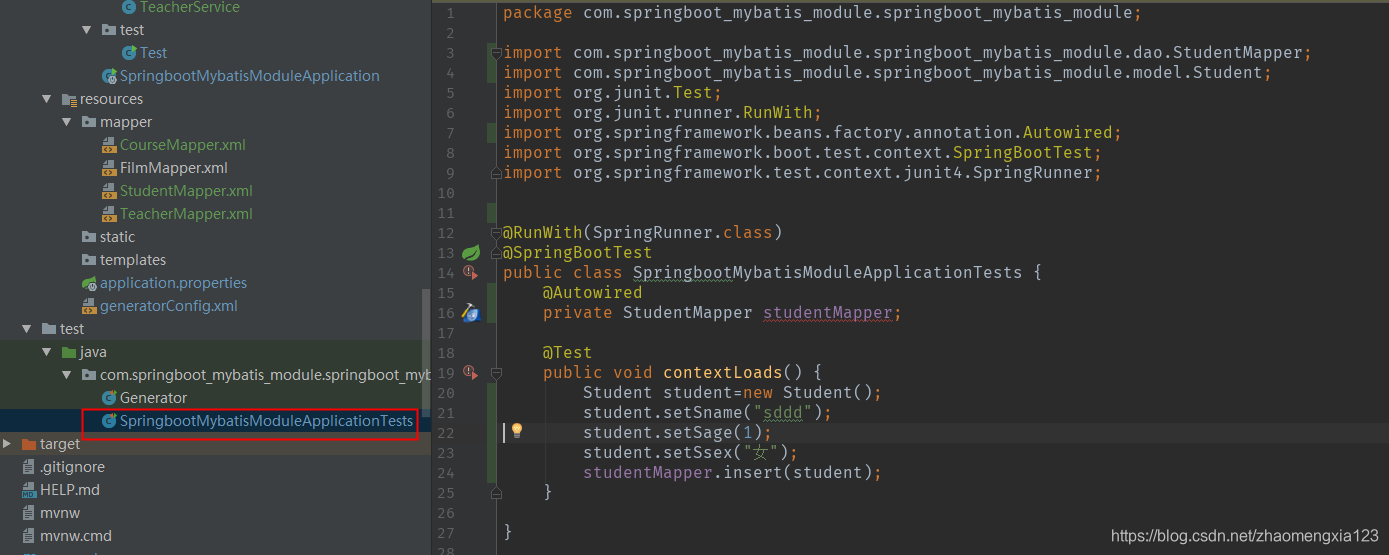Click templates folder icon

(90, 260)
